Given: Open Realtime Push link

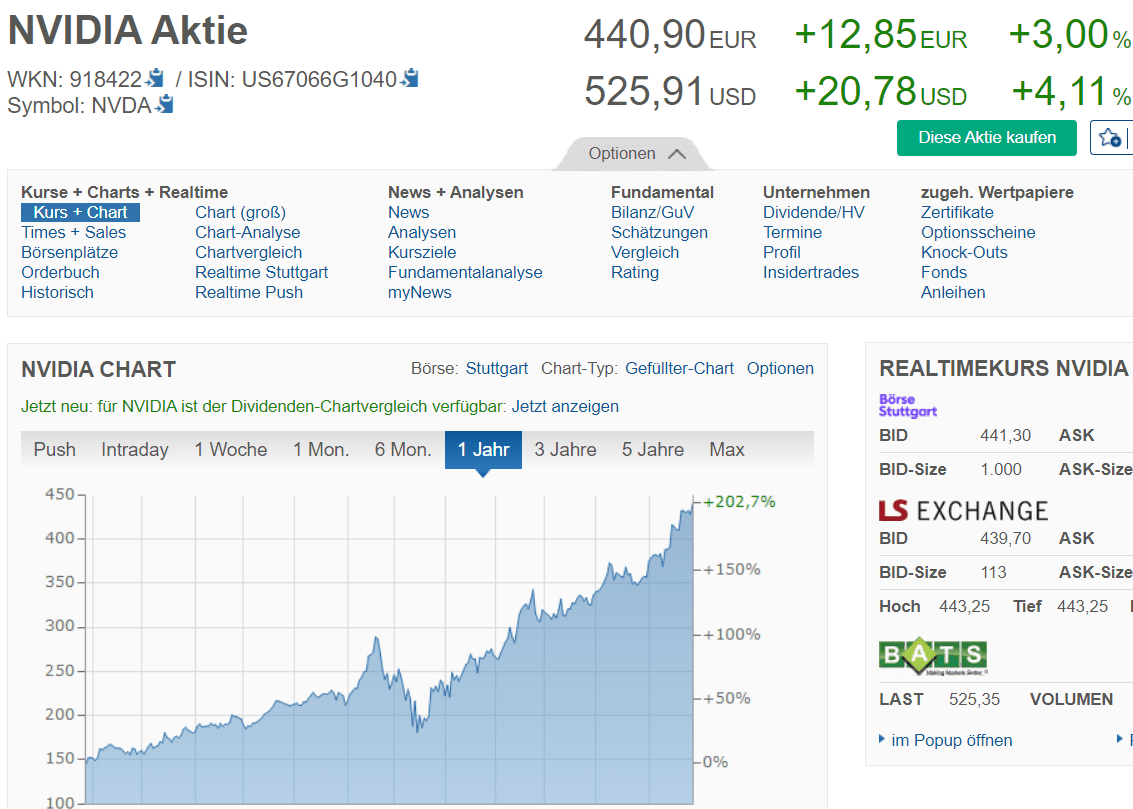Looking at the screenshot, I should (249, 293).
